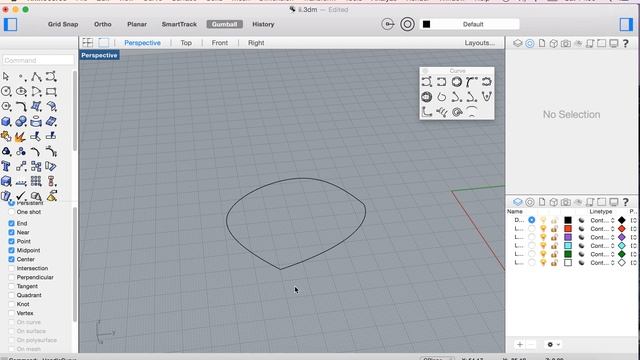Select the Text object T tool
The image size is (640, 360).
[6, 166]
